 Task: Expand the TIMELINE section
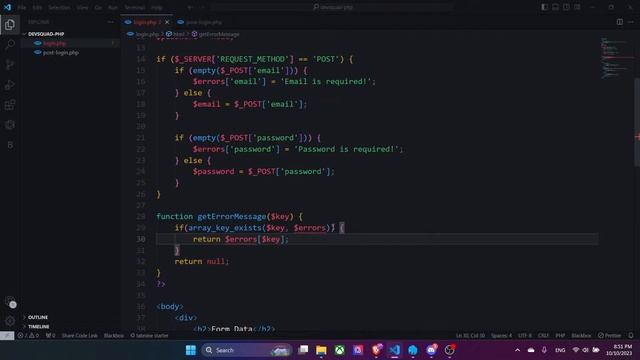38,327
